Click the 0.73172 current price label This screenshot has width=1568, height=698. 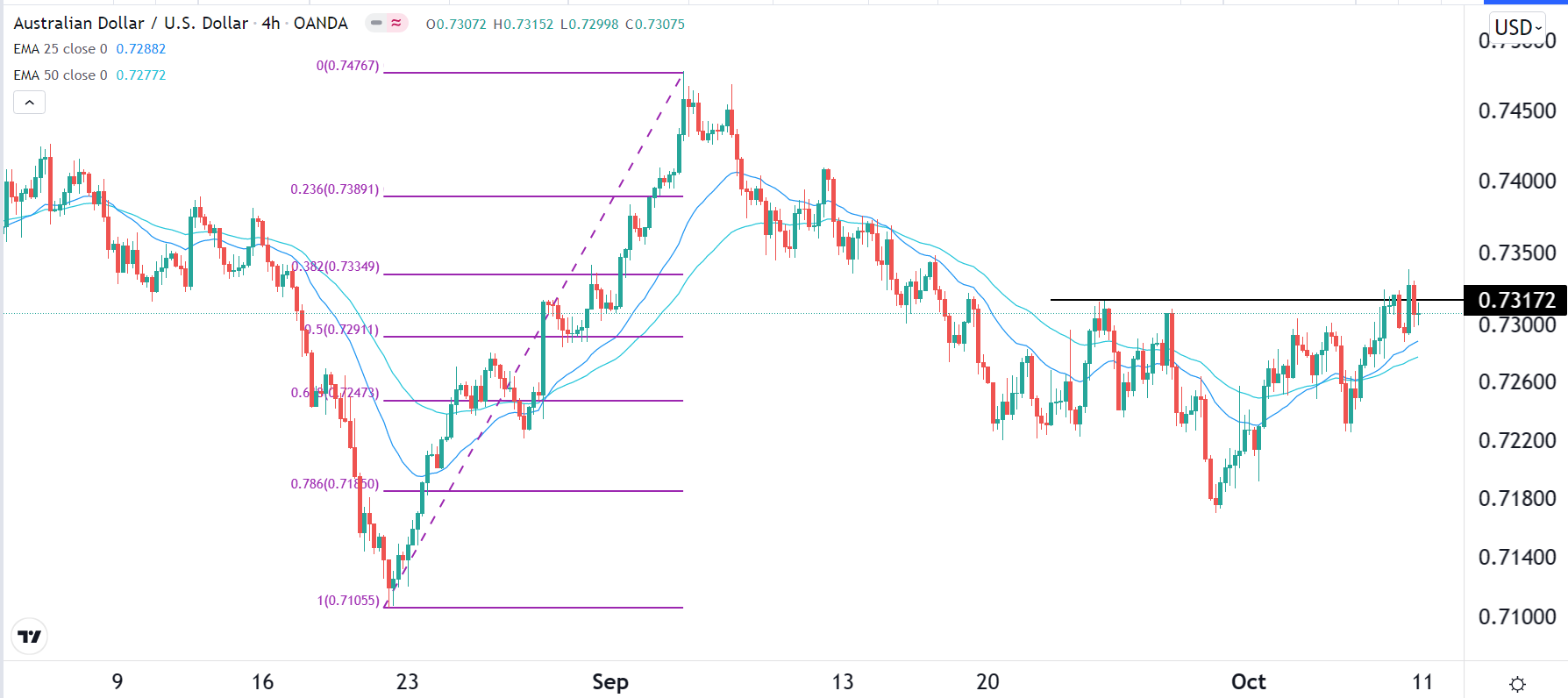point(1515,301)
